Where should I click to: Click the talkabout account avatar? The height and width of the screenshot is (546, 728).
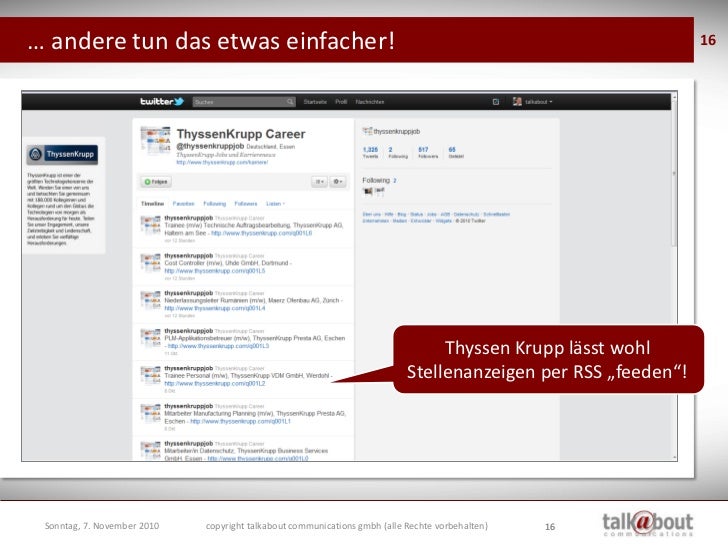tap(517, 101)
